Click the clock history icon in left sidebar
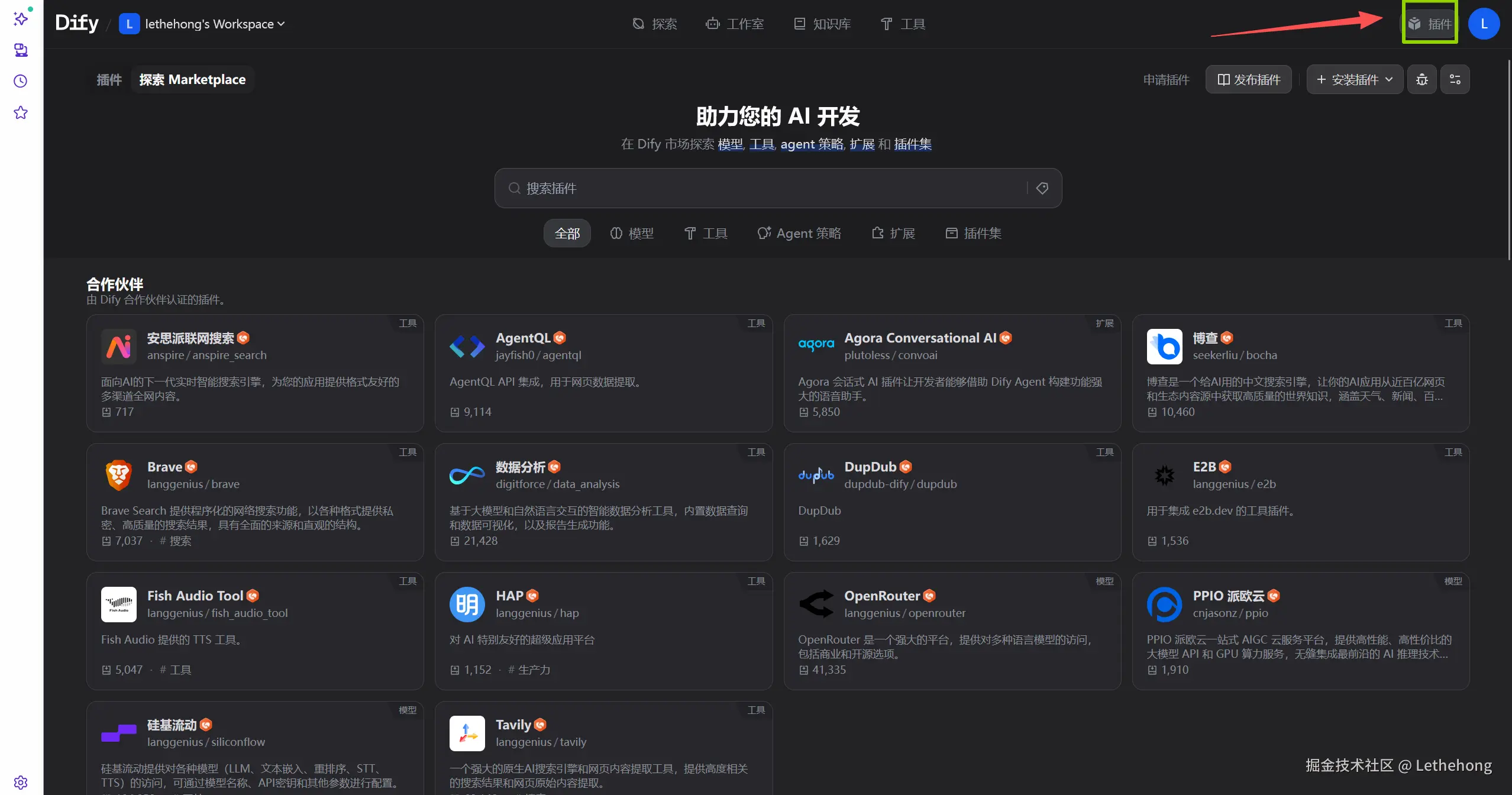Image resolution: width=1512 pixels, height=795 pixels. coord(21,81)
